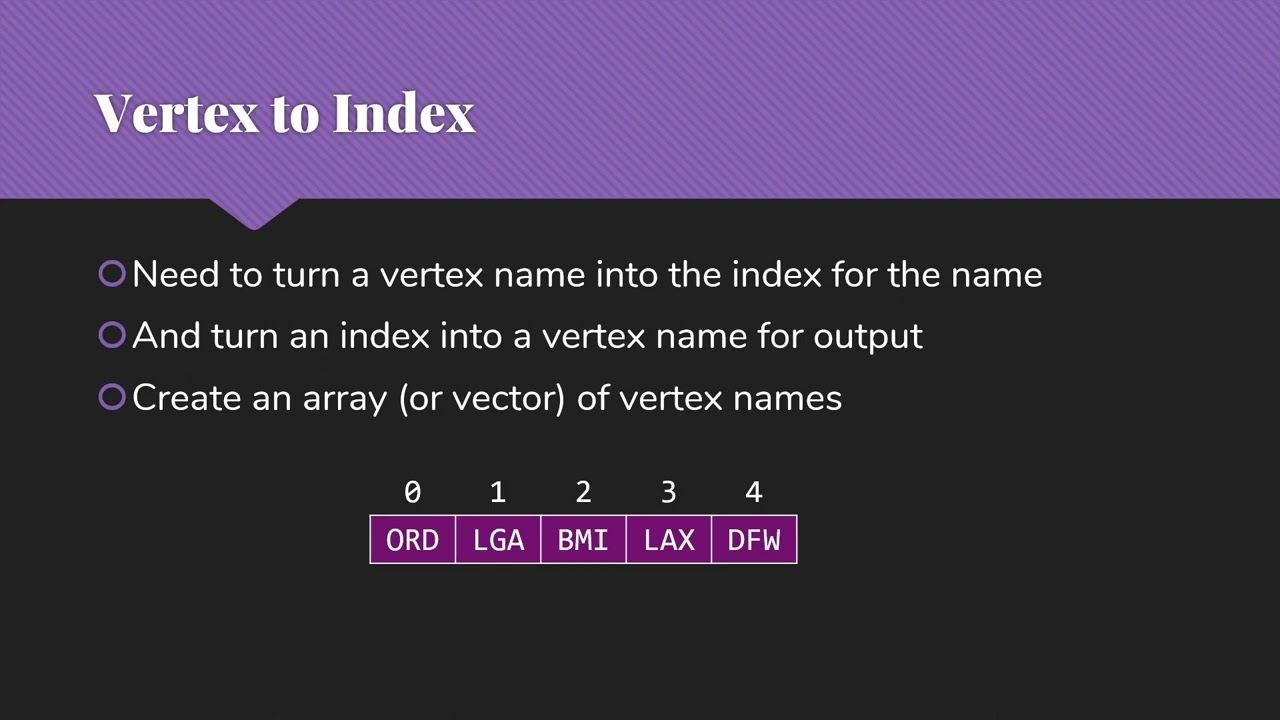Viewport: 1280px width, 720px height.
Task: Click the bullet circle before "Need to turn"
Action: pos(112,274)
